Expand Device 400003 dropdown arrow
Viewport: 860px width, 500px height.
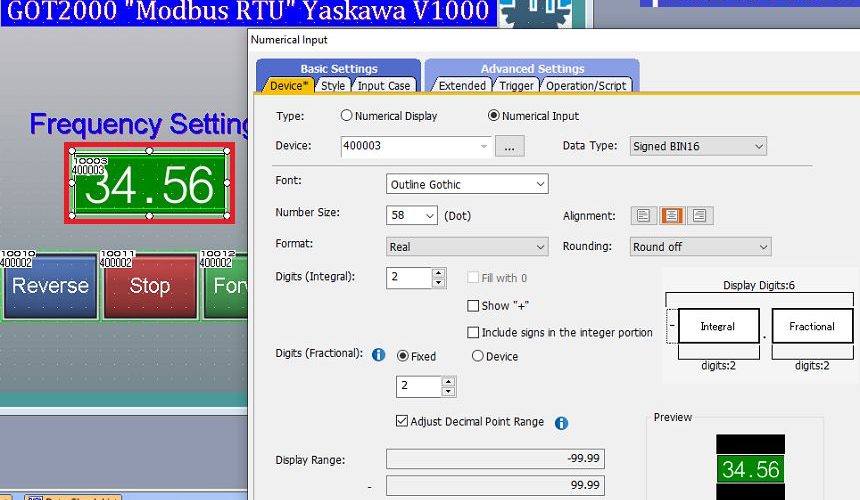[484, 146]
